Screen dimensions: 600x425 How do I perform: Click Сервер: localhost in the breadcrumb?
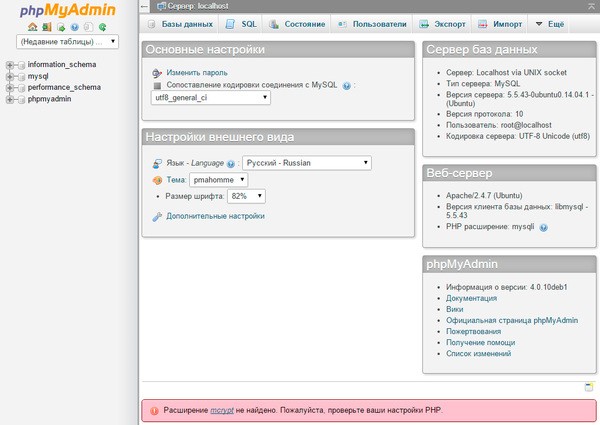(x=198, y=6)
